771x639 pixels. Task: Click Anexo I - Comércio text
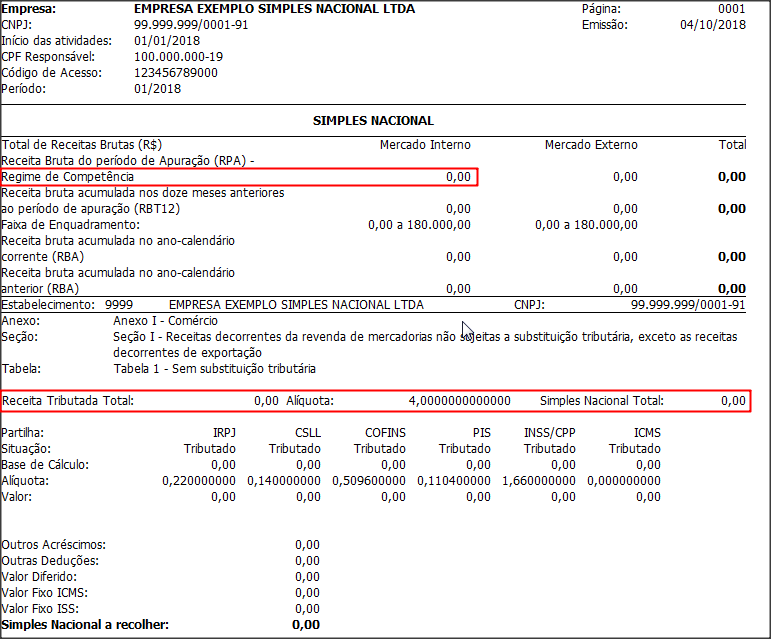pyautogui.click(x=165, y=321)
